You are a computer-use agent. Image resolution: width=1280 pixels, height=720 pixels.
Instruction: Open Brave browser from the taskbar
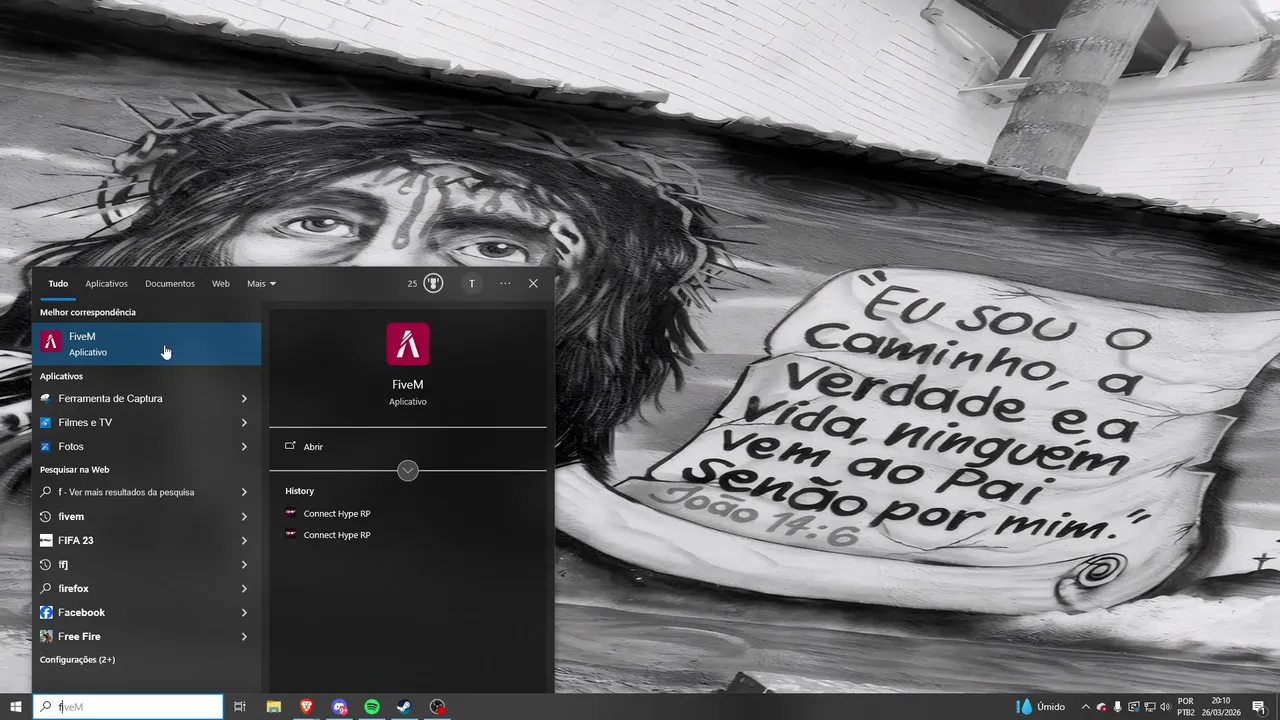306,707
